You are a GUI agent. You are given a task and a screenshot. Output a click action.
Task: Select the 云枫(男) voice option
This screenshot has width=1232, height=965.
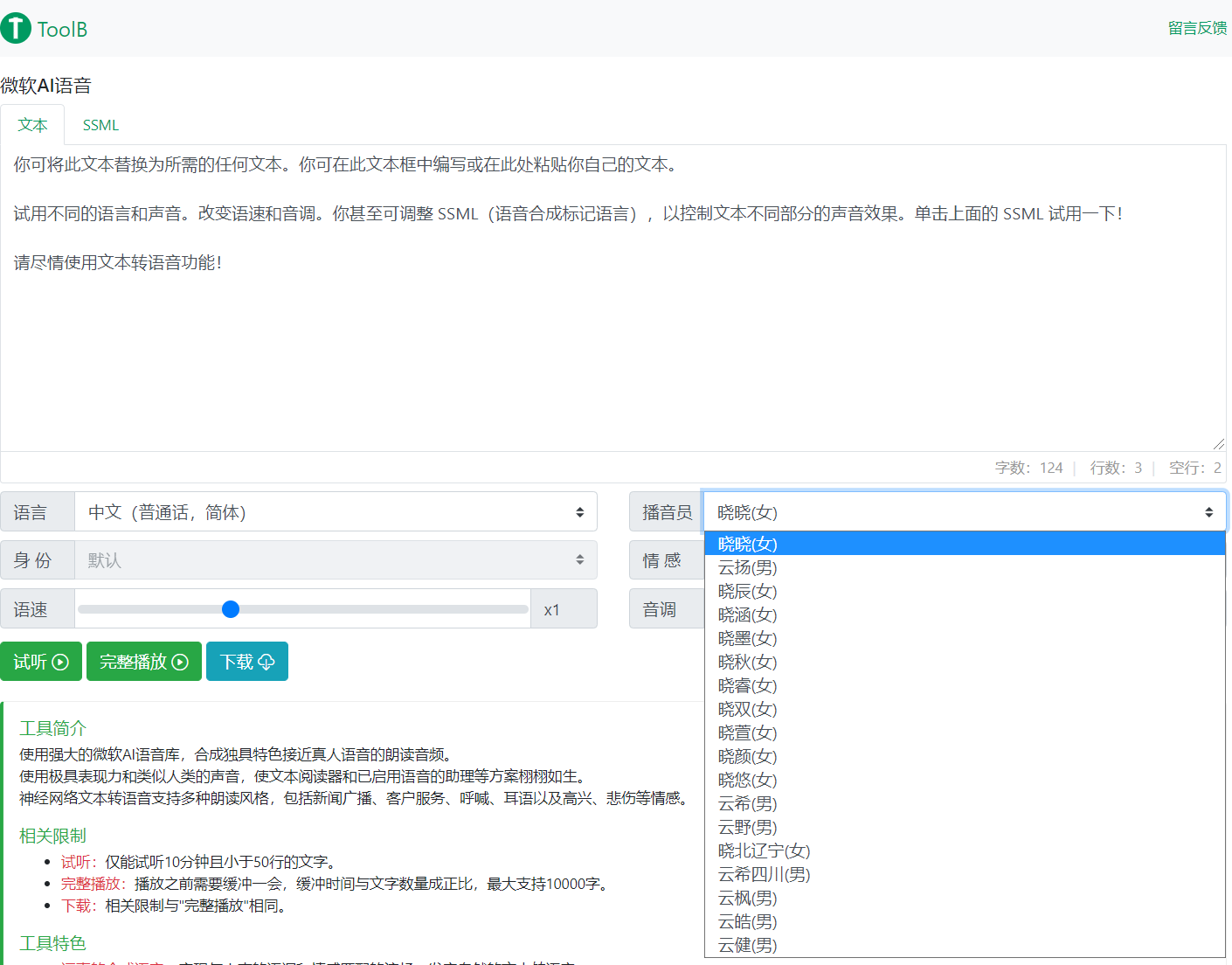(x=747, y=898)
